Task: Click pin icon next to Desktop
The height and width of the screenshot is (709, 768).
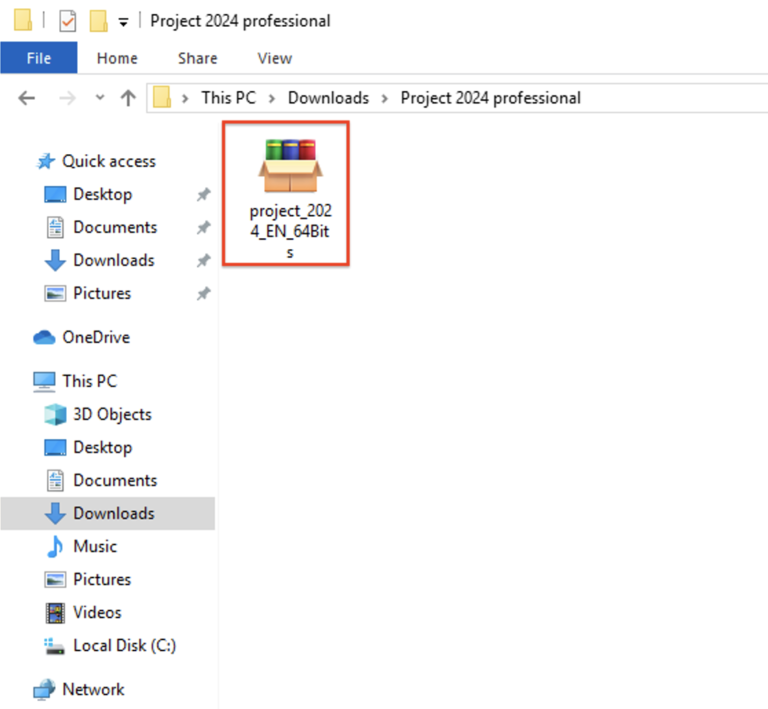Action: tap(203, 194)
